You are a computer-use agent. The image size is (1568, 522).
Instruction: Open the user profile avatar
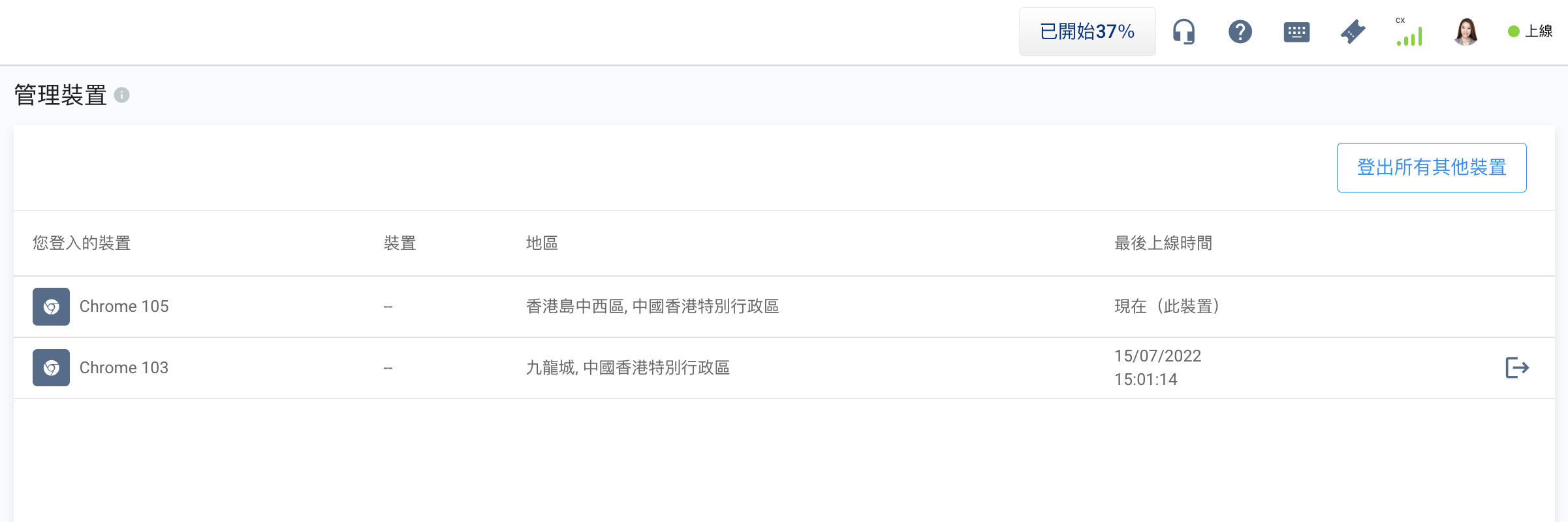(x=1466, y=31)
